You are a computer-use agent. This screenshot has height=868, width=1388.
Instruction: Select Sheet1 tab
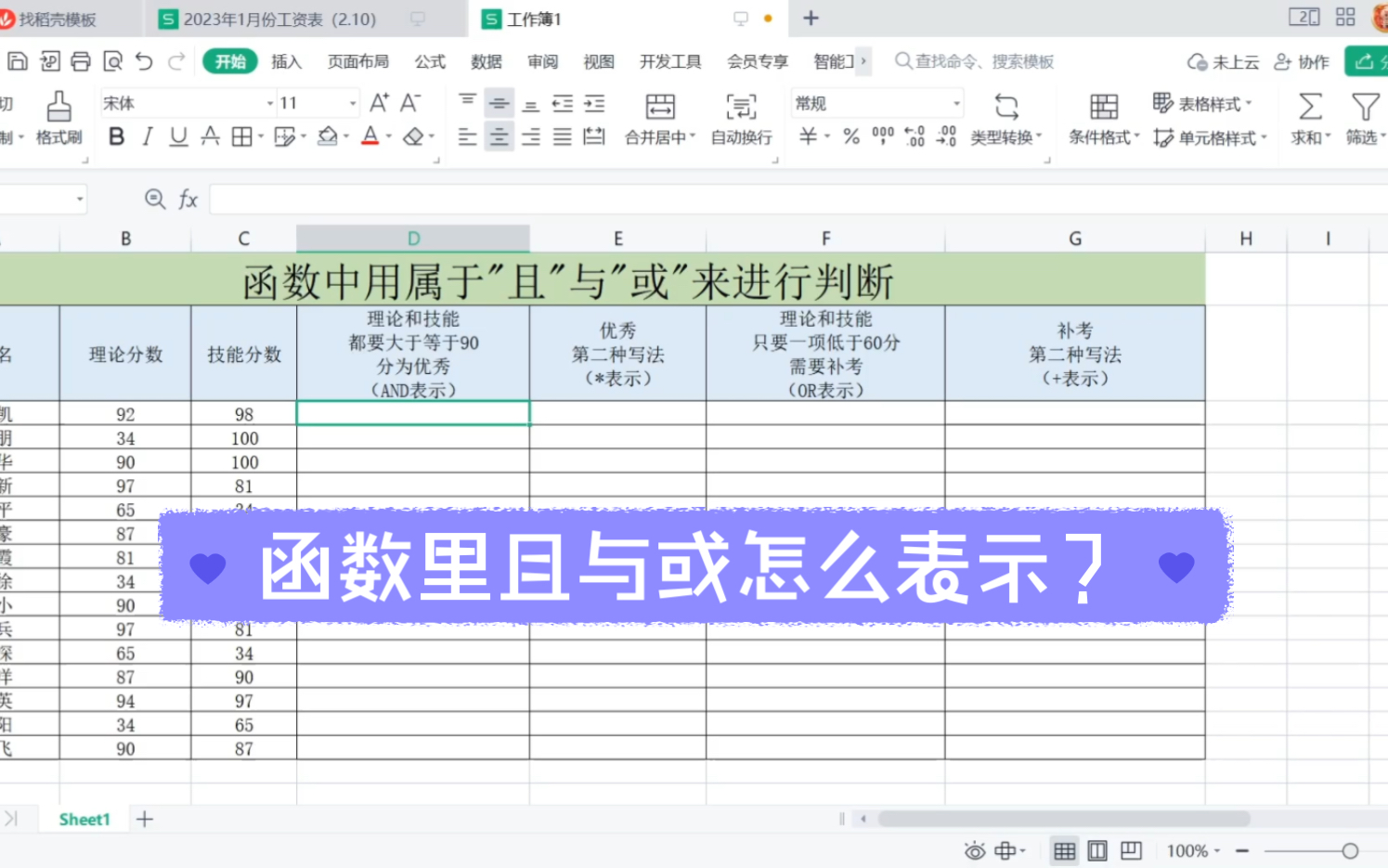(84, 819)
